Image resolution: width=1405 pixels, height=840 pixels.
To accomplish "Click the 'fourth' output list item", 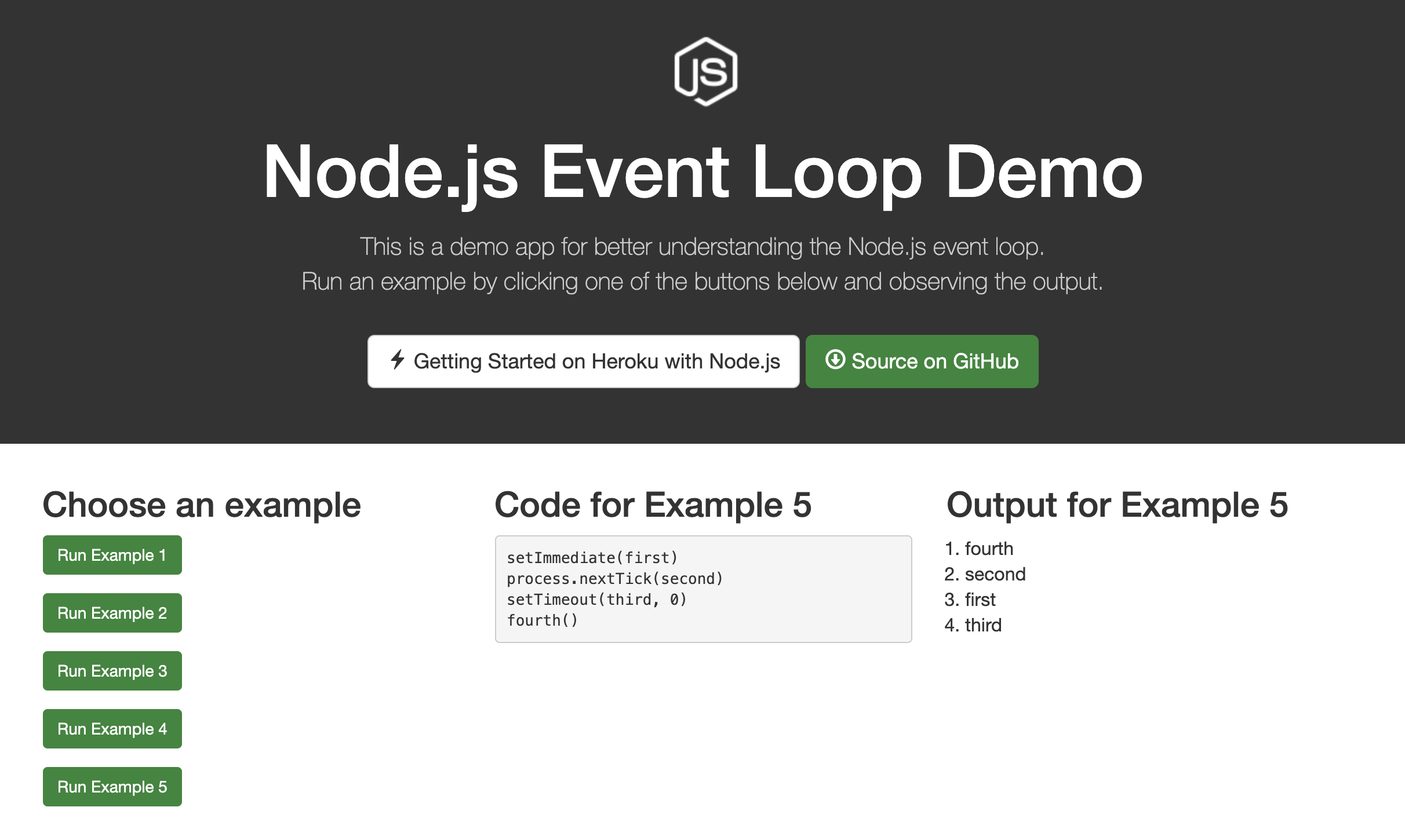I will pos(989,549).
